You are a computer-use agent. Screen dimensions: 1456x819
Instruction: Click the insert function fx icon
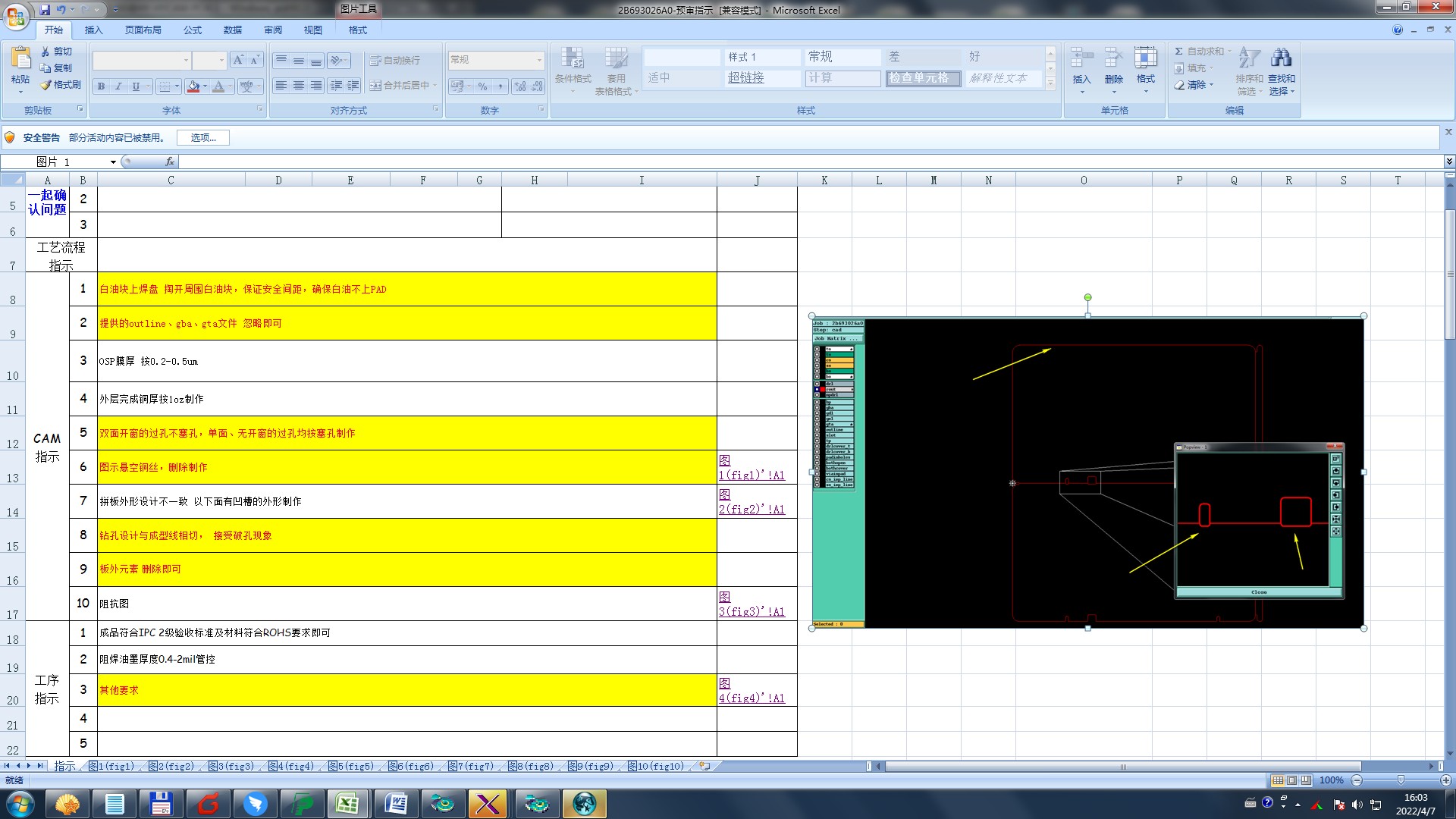[x=170, y=162]
